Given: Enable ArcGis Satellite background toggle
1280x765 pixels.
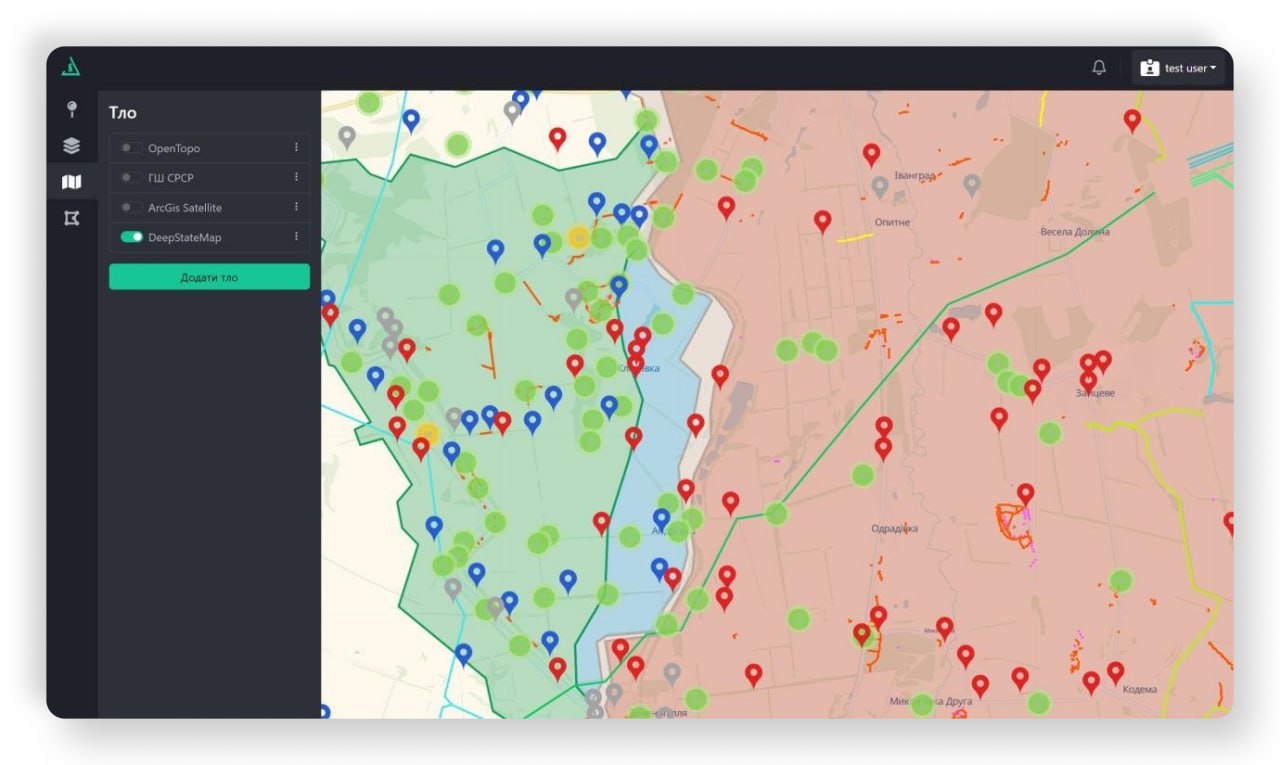Looking at the screenshot, I should point(131,207).
